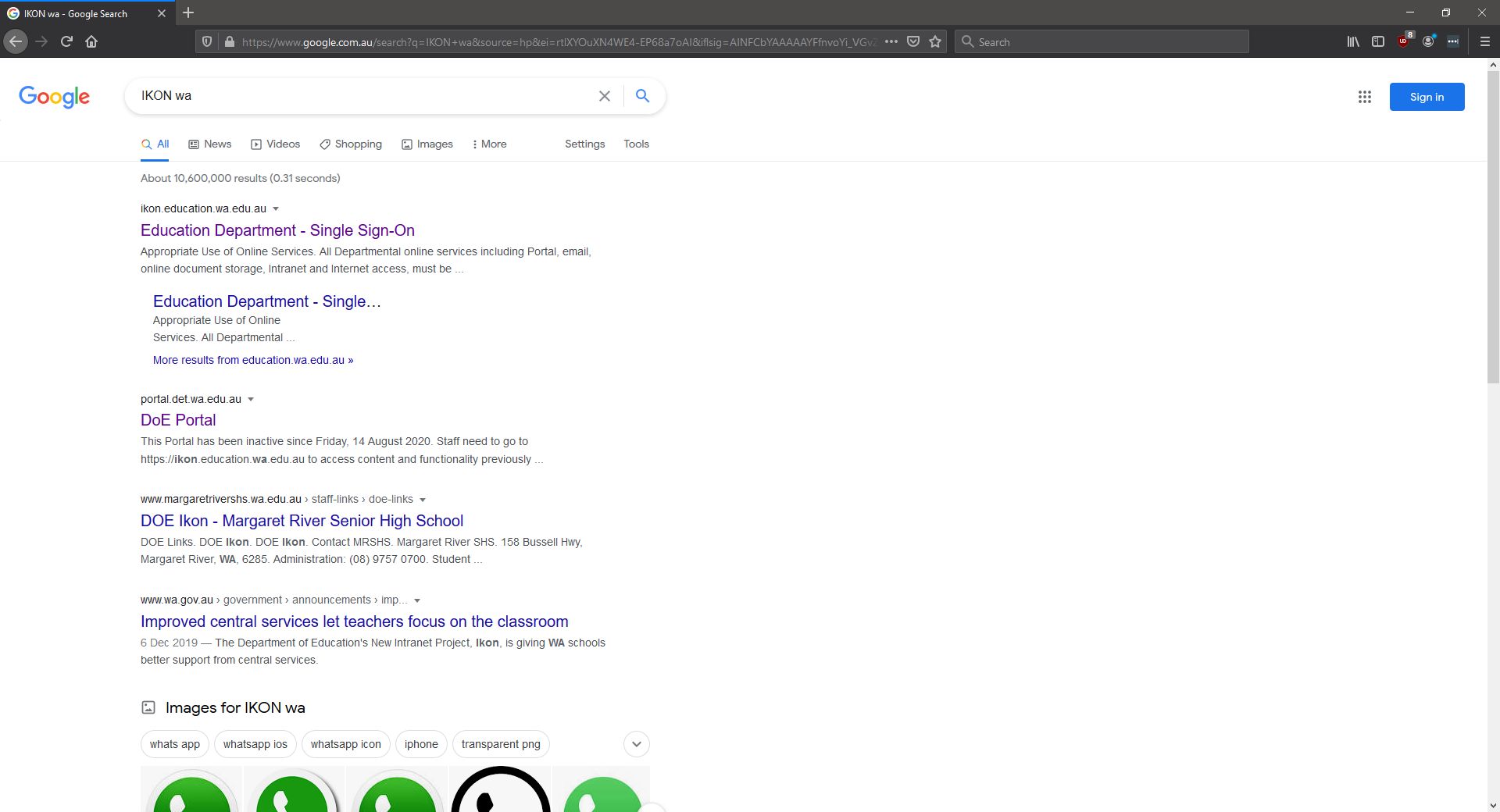Open the DoE Portal result
The width and height of the screenshot is (1500, 812).
click(178, 420)
